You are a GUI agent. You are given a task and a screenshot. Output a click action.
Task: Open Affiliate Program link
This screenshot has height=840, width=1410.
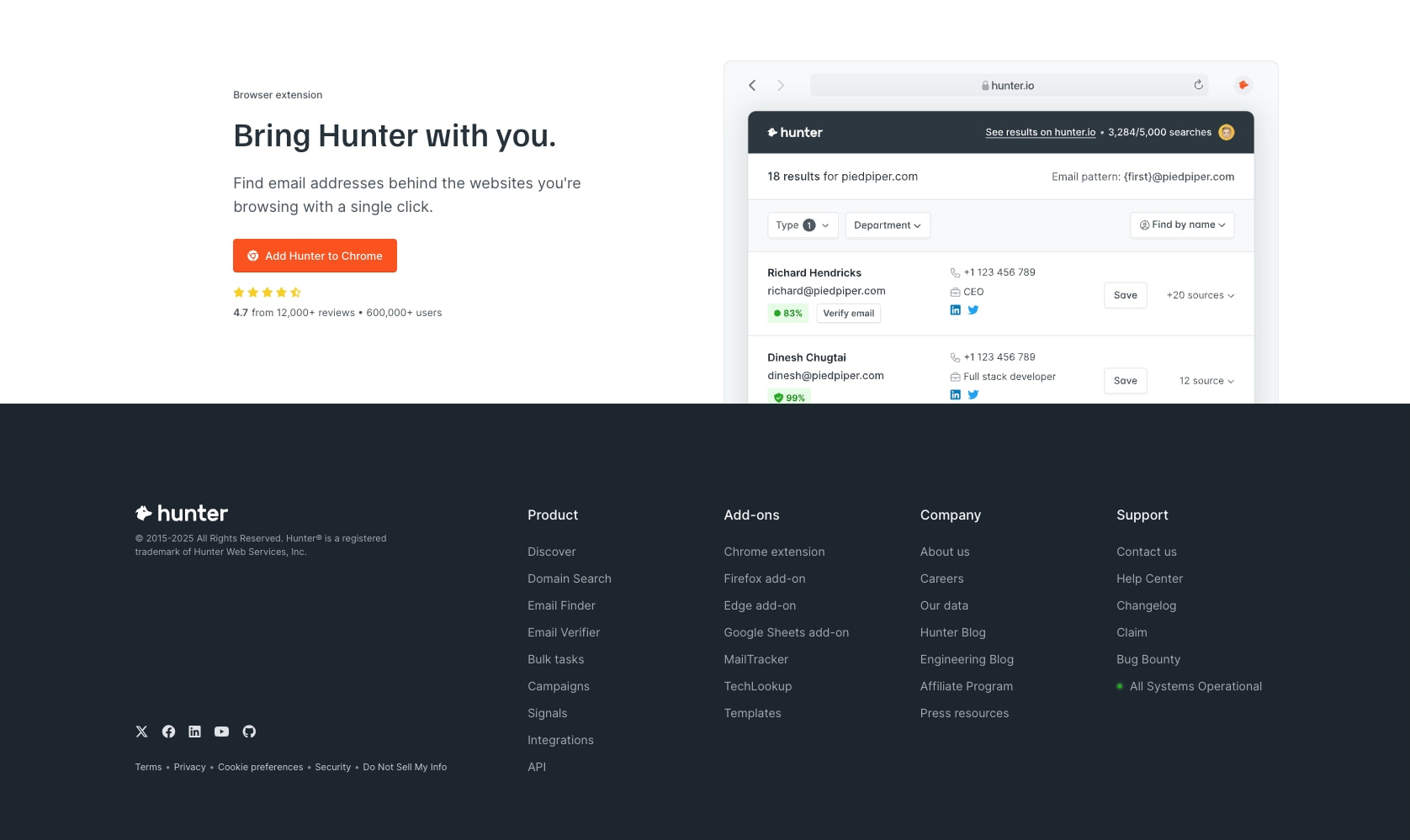[x=967, y=686]
